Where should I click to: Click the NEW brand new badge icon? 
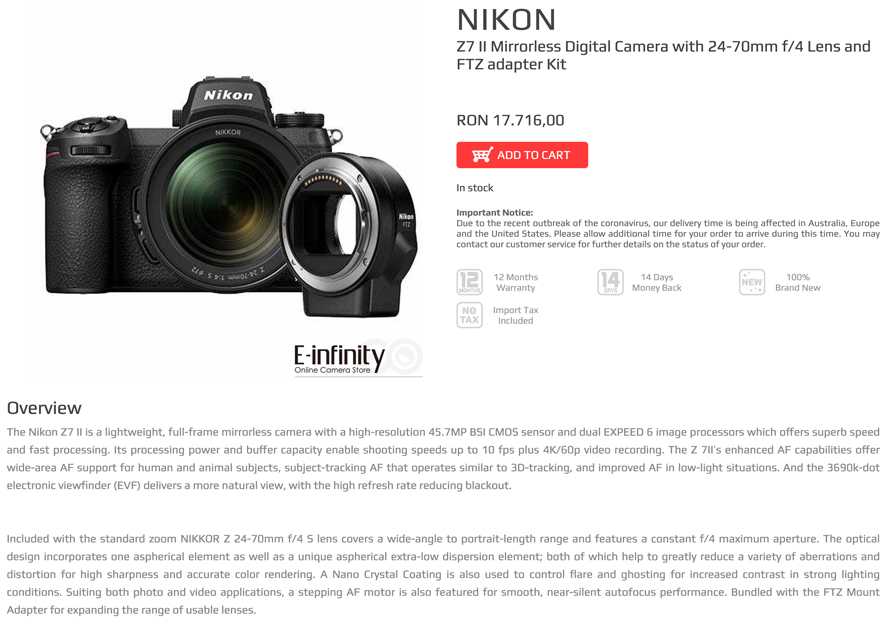click(752, 282)
